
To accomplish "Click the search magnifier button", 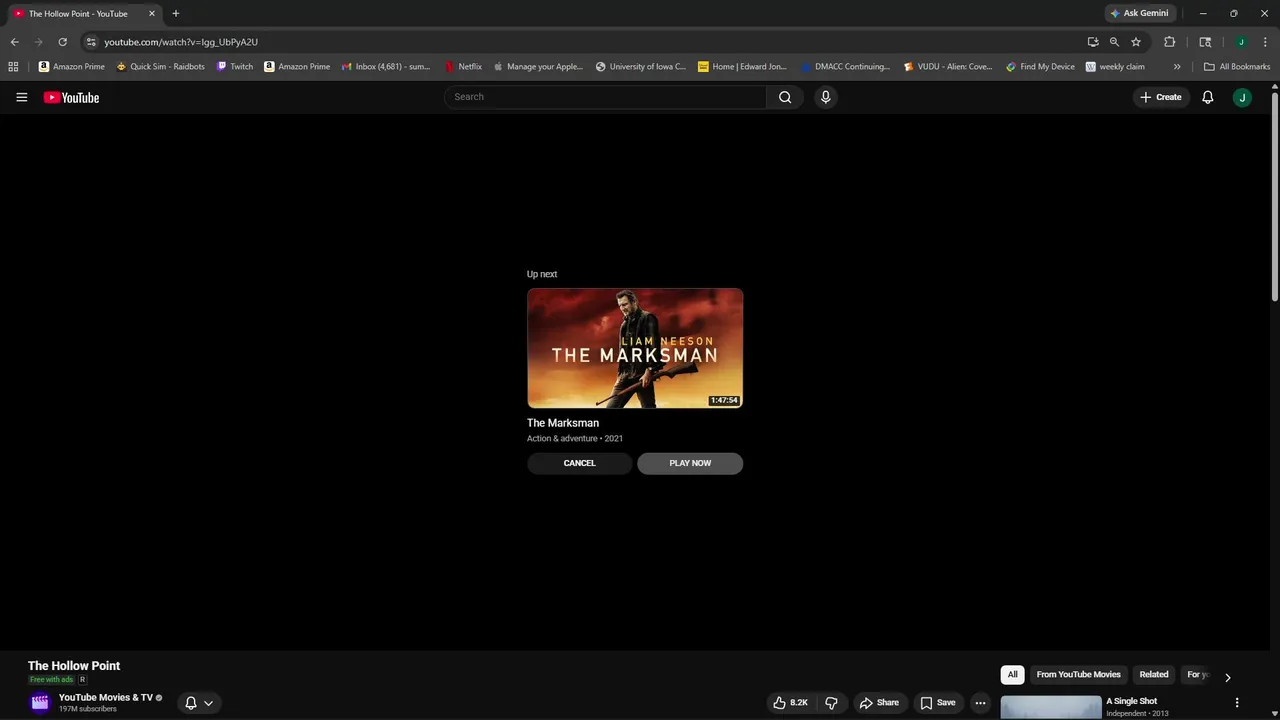I will [785, 97].
